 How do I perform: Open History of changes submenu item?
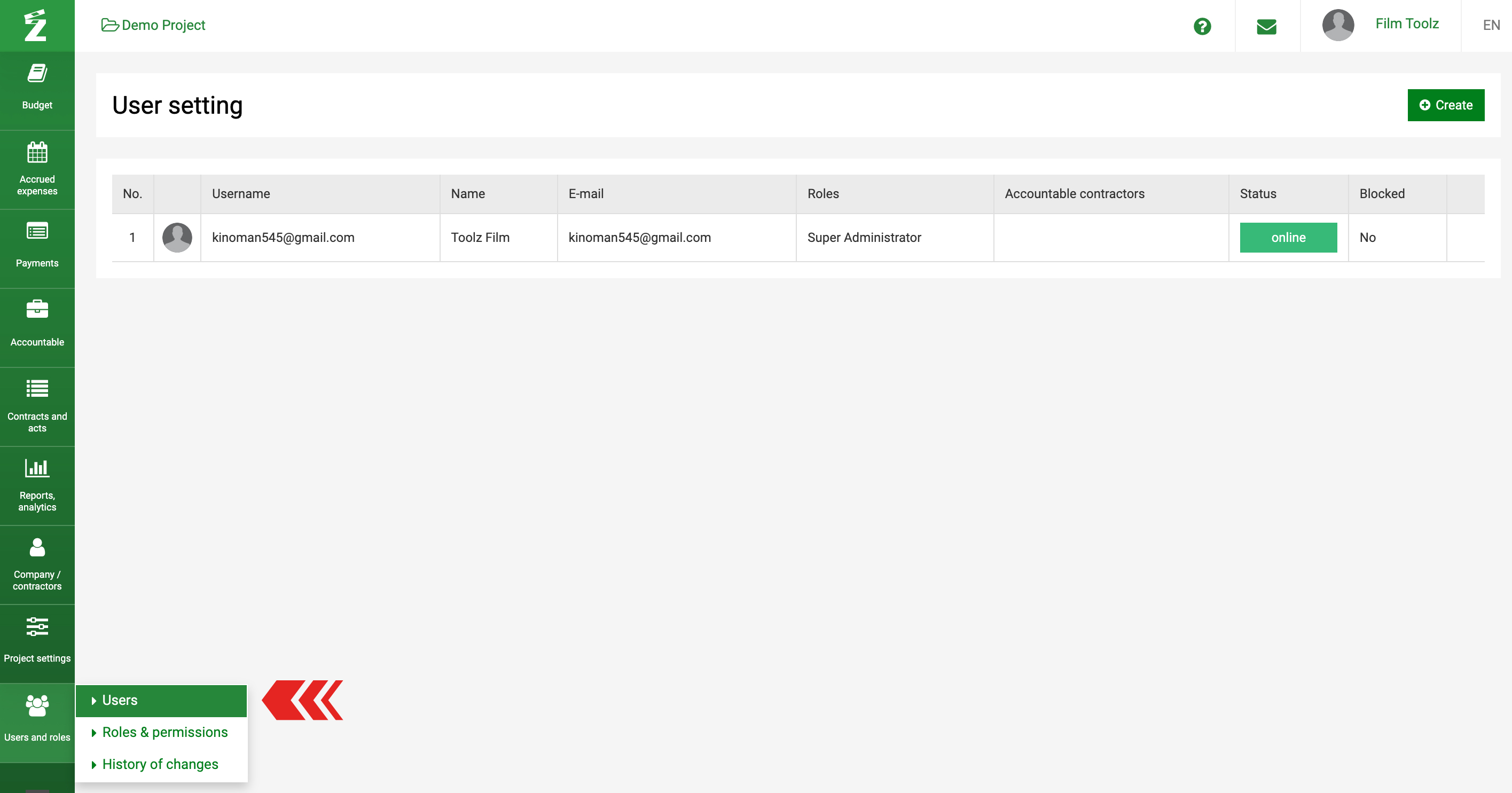[161, 764]
